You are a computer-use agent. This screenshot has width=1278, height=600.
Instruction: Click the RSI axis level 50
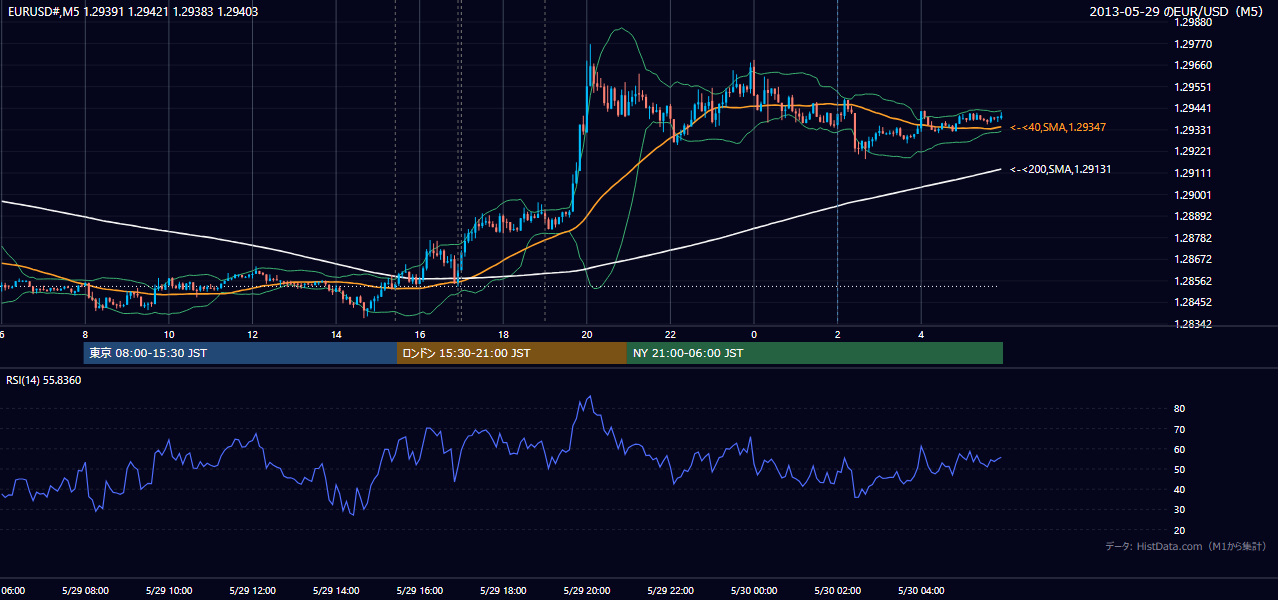point(1179,469)
